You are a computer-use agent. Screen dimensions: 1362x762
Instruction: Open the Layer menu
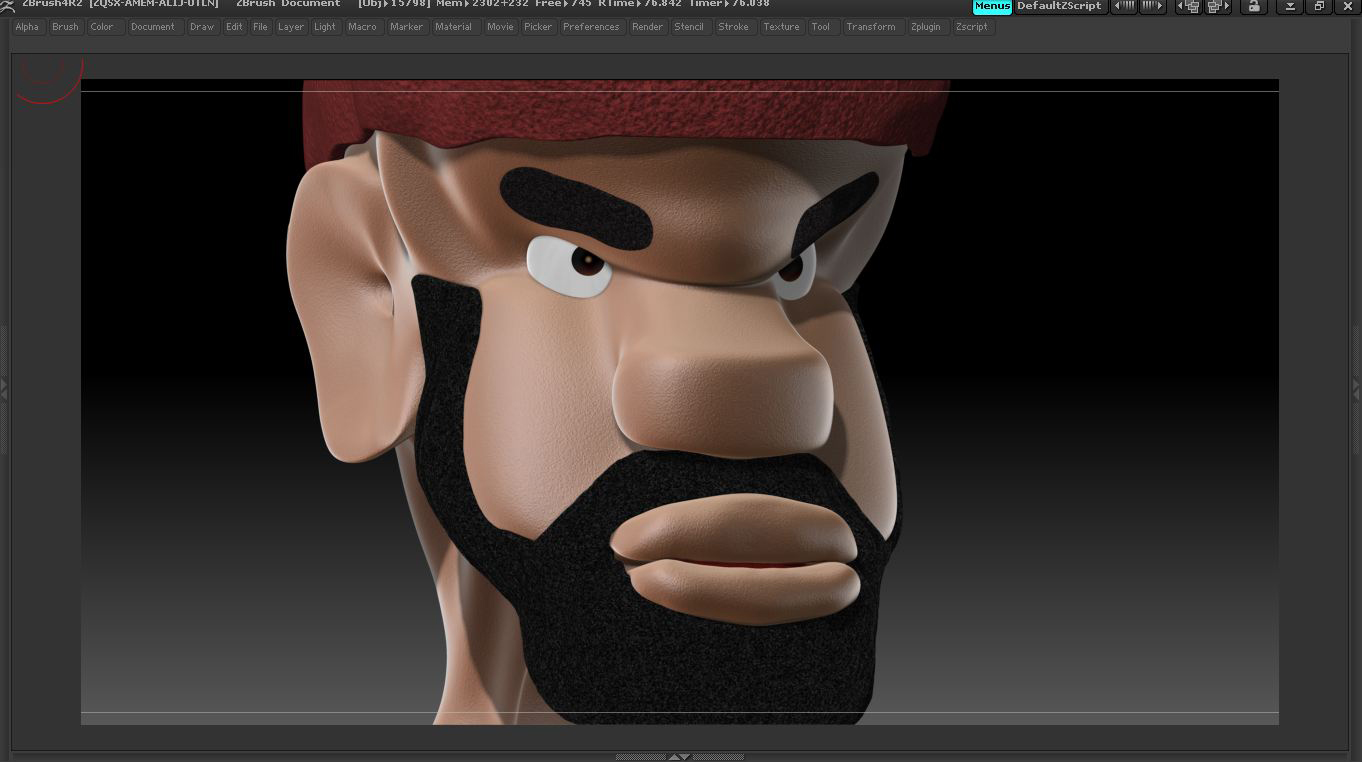(x=291, y=27)
